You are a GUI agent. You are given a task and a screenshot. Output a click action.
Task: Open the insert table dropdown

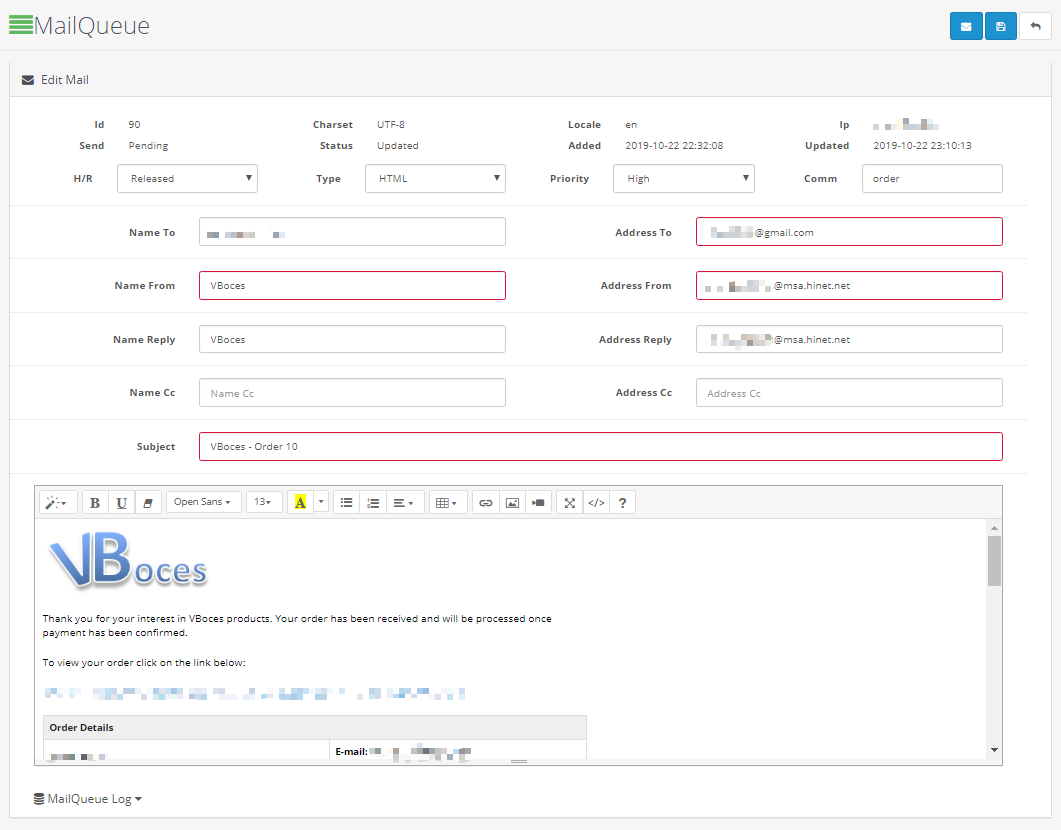coord(448,503)
